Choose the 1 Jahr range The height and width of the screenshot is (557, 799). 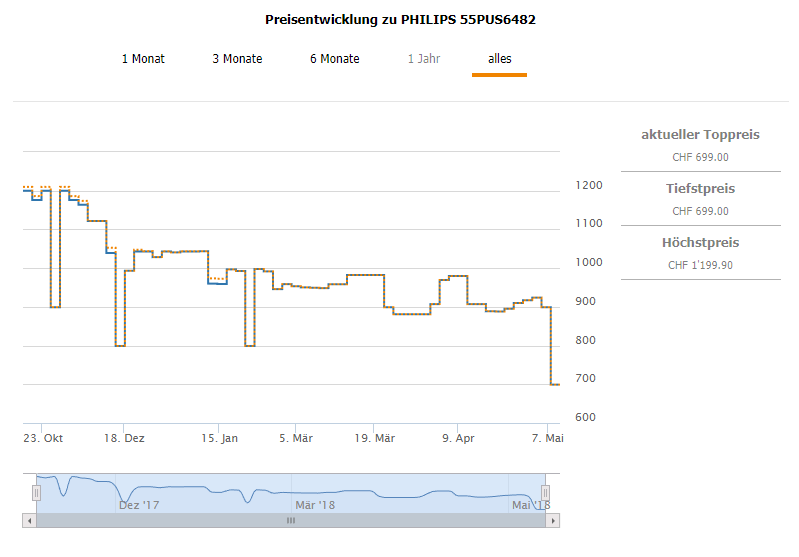pyautogui.click(x=423, y=59)
